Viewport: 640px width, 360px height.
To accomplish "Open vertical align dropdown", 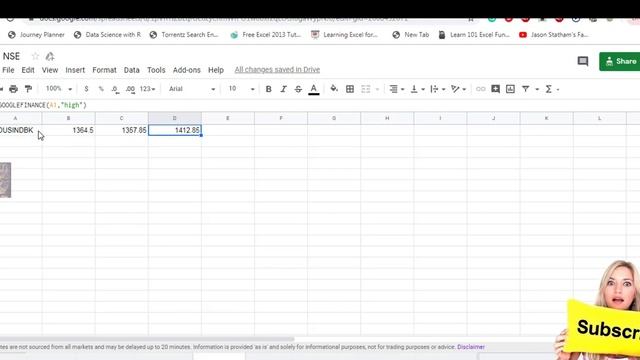I will [x=417, y=89].
